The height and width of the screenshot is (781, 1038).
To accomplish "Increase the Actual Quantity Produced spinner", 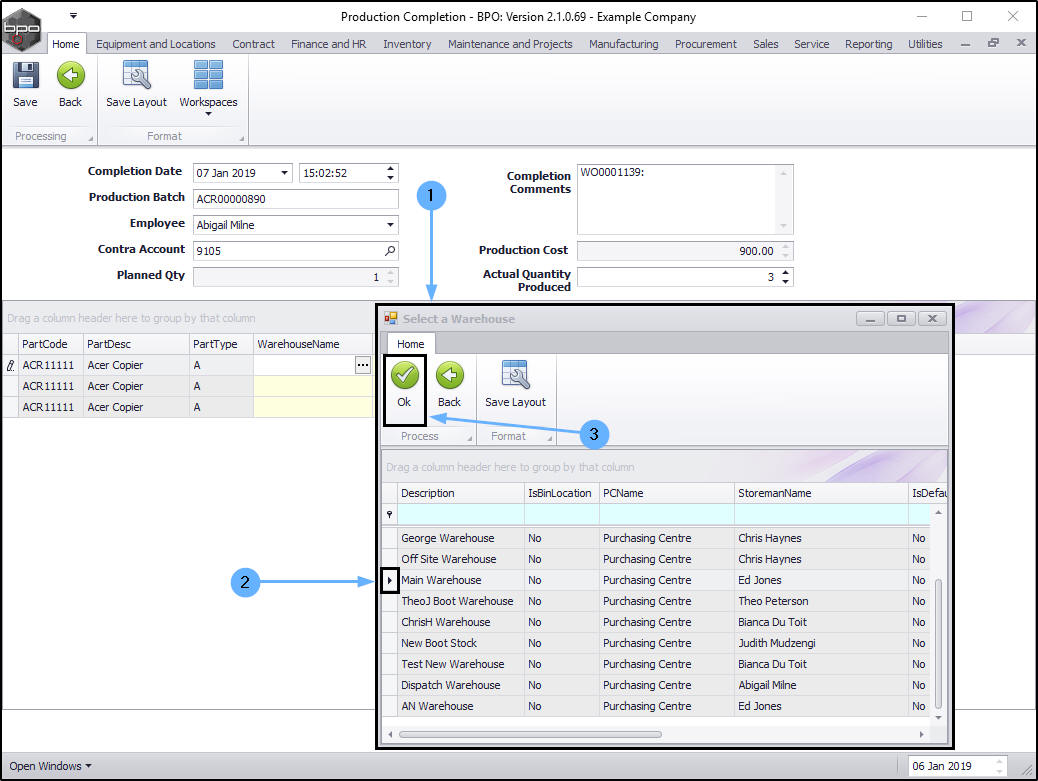I will pyautogui.click(x=786, y=272).
